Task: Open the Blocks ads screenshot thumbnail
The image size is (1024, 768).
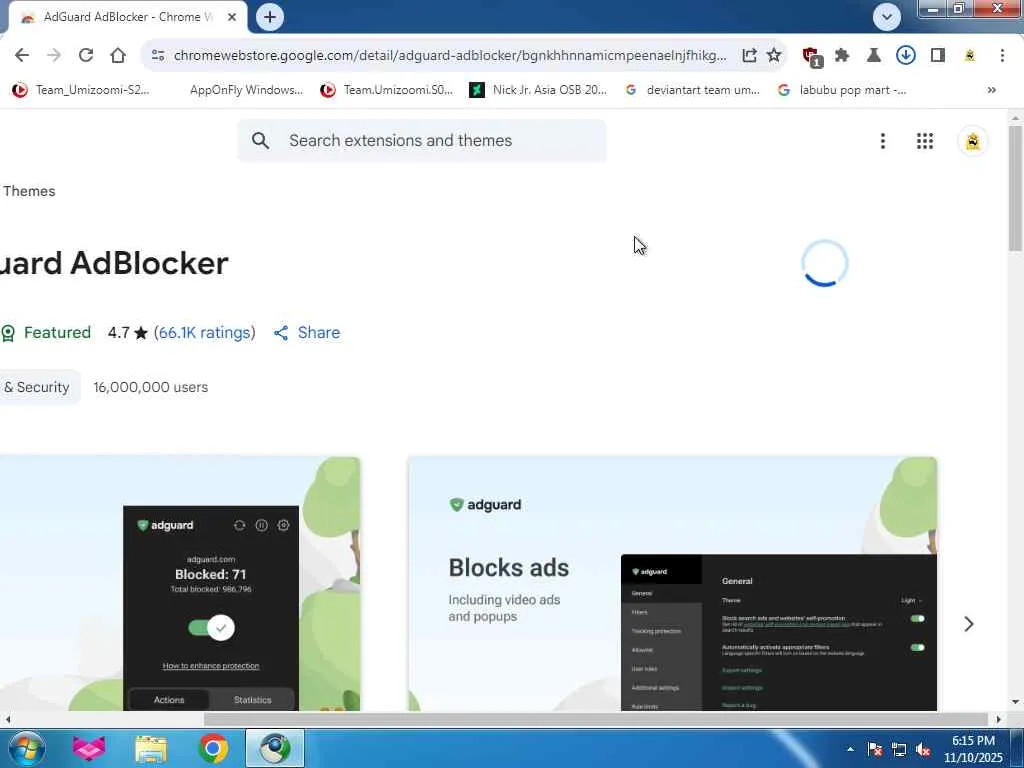Action: point(673,584)
